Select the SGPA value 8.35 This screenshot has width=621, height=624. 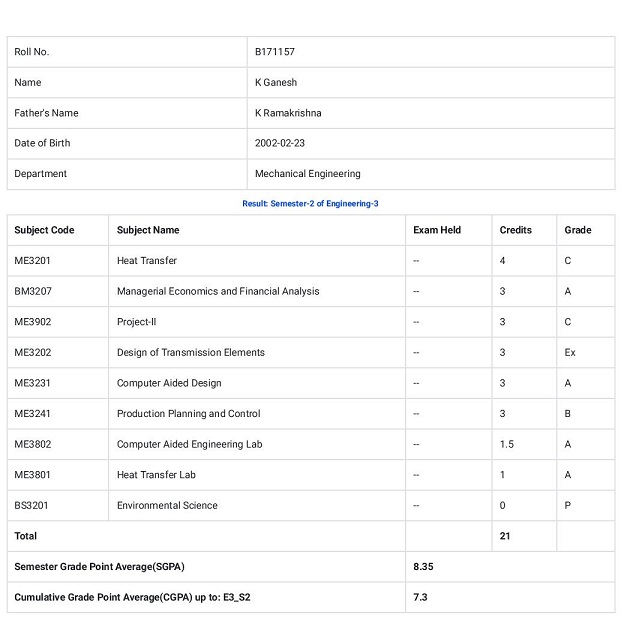423,567
